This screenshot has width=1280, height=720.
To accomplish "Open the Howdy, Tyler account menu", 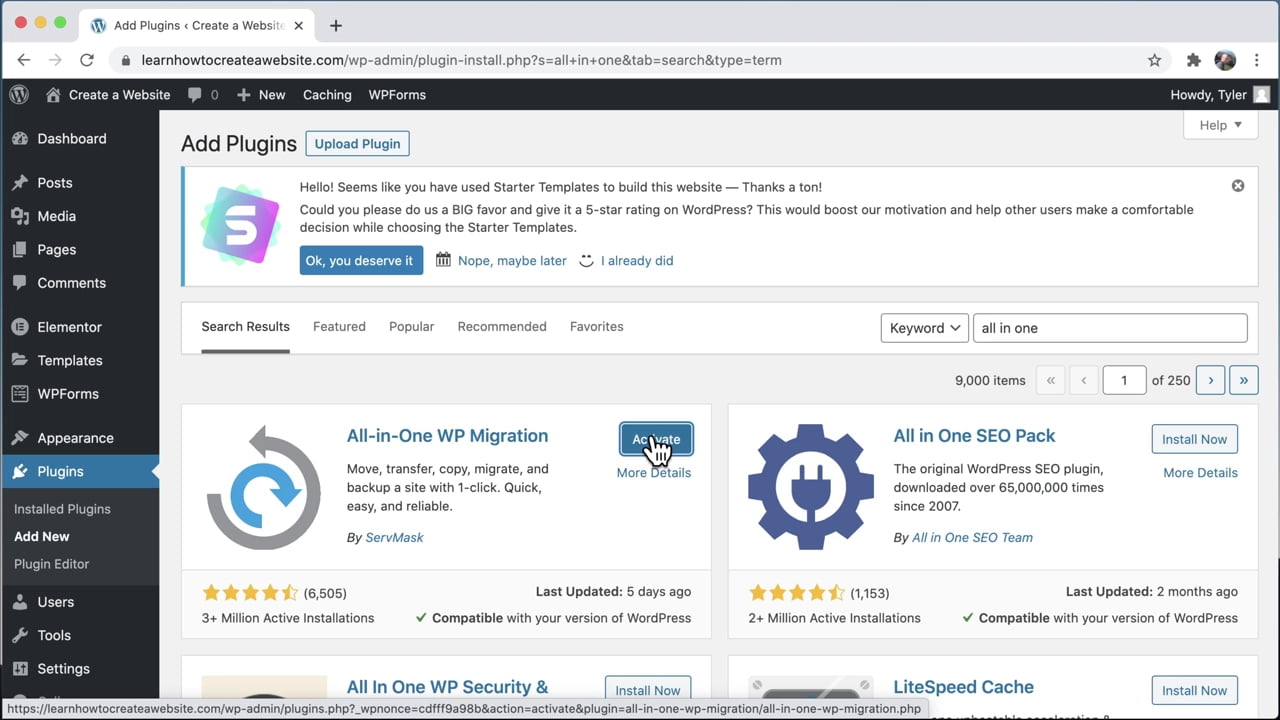I will [x=1220, y=95].
